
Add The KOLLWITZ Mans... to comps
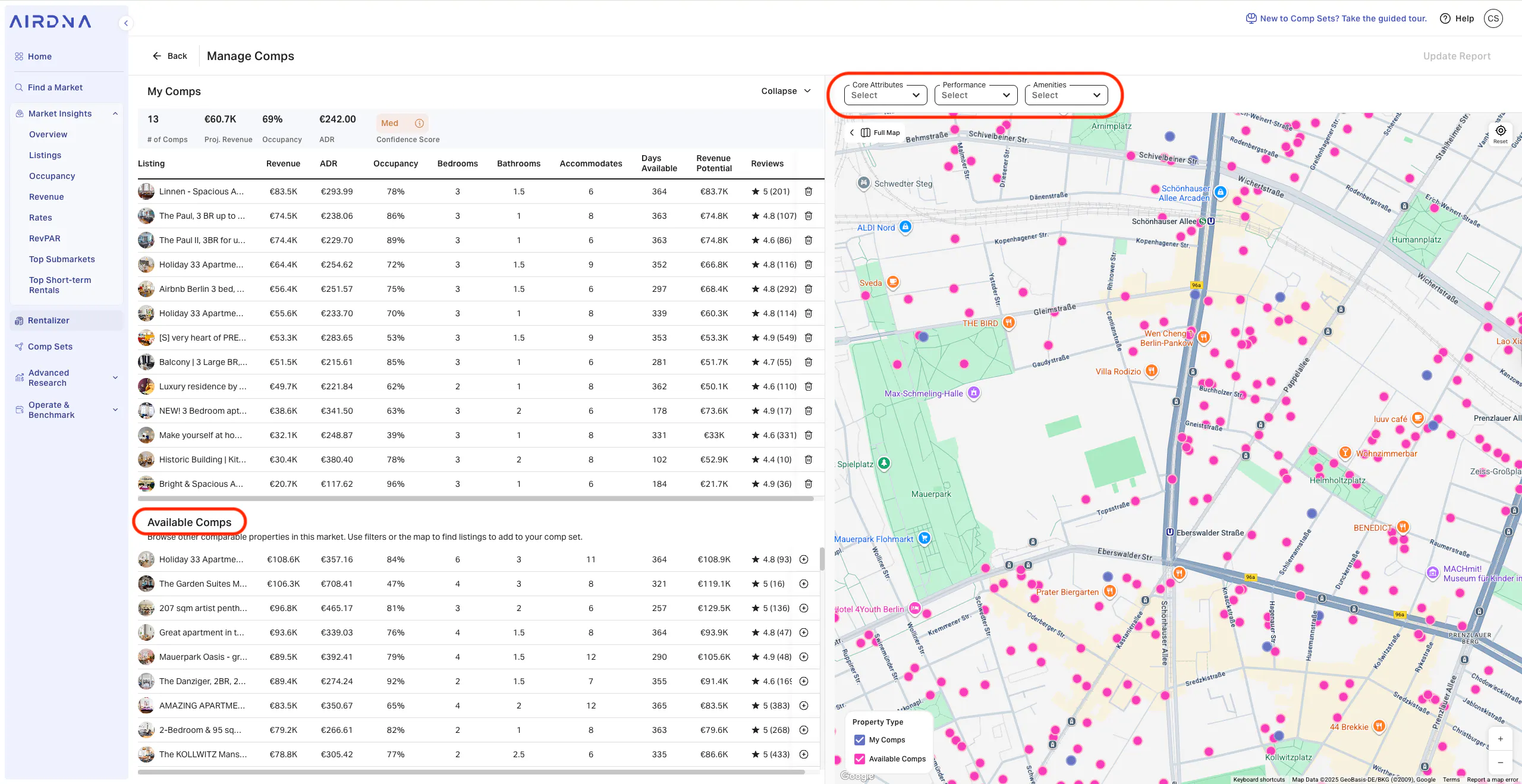pyautogui.click(x=804, y=754)
